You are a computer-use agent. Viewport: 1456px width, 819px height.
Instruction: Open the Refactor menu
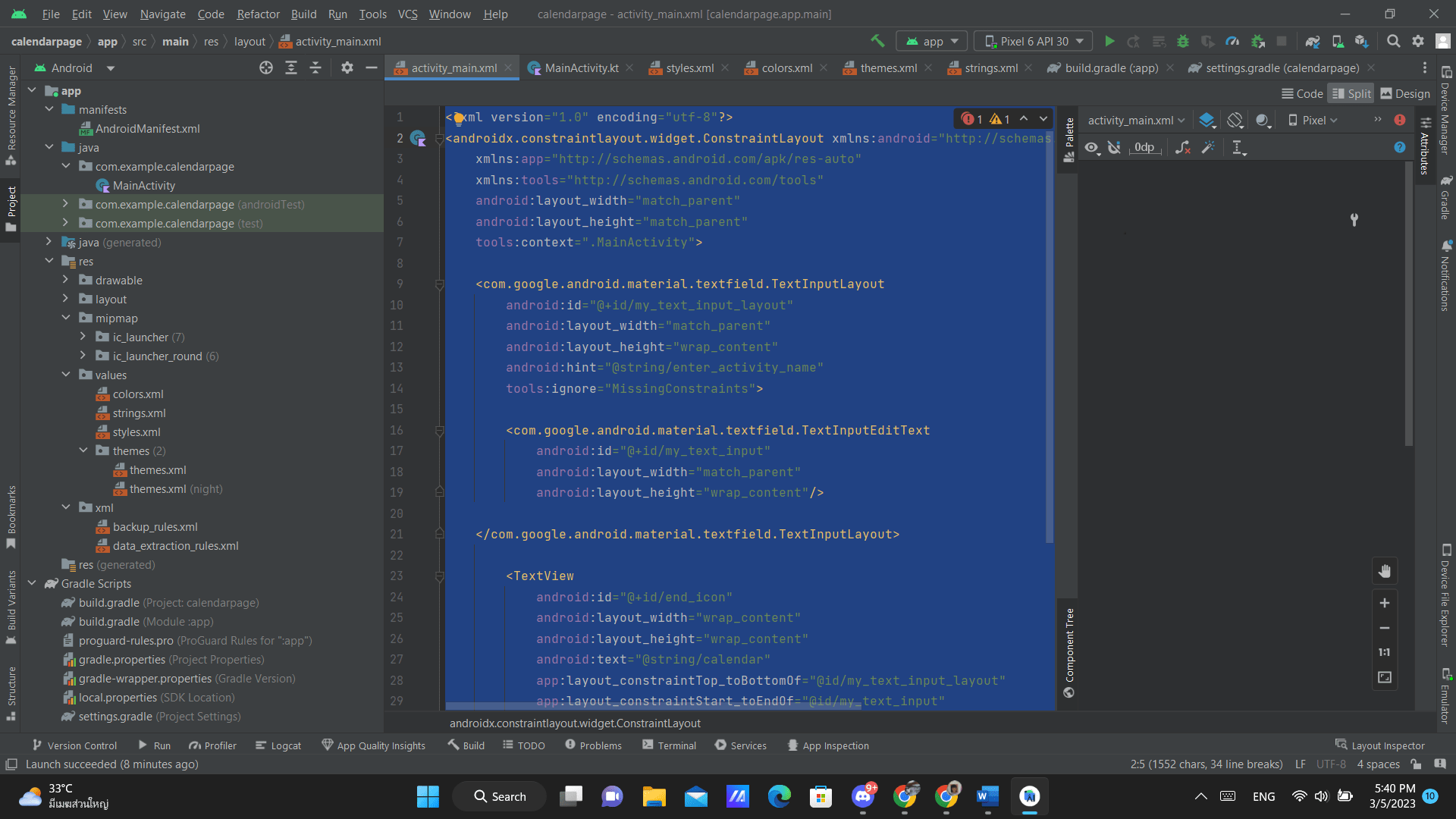click(258, 14)
